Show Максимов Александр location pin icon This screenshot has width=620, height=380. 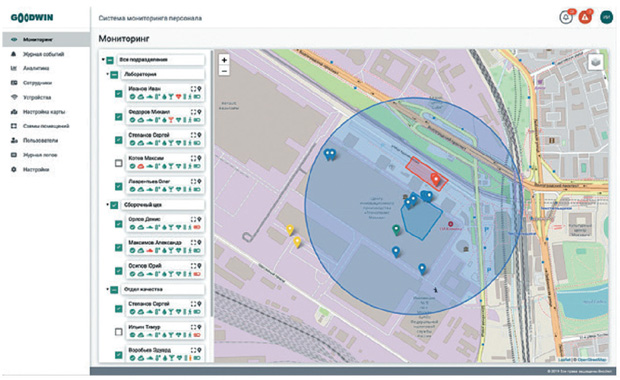[199, 243]
